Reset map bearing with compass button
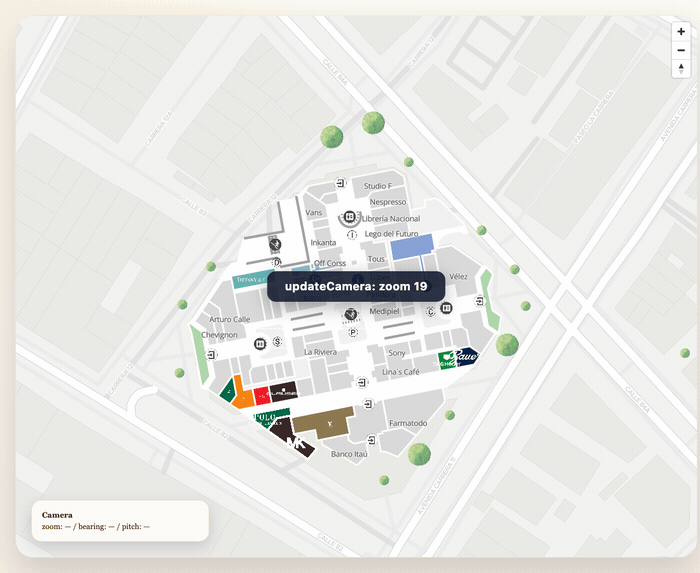Screen dimensions: 700x573 pyautogui.click(x=681, y=69)
